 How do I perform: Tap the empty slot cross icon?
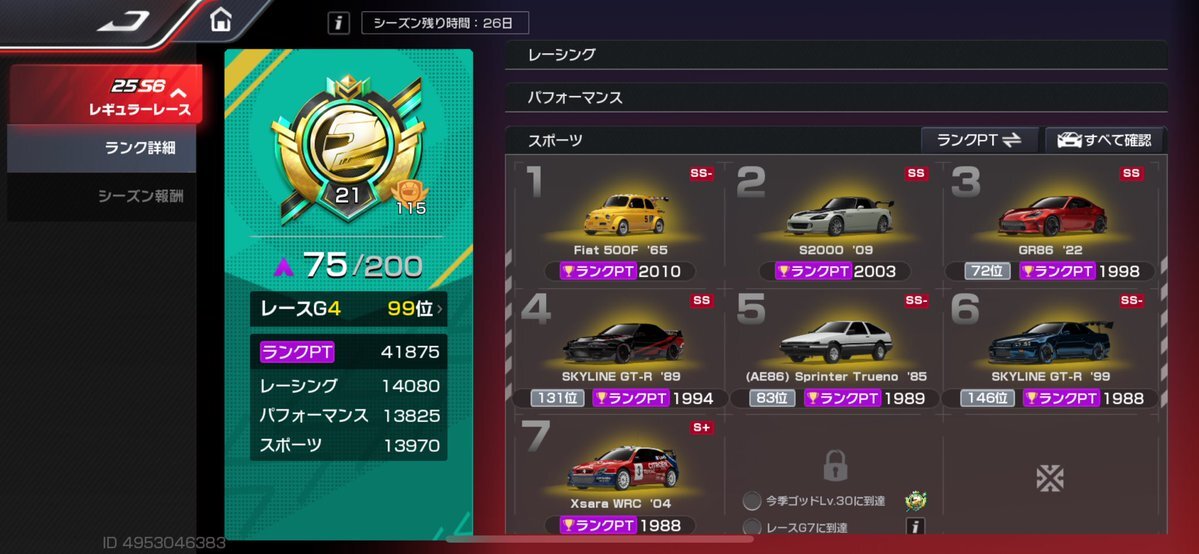(x=1050, y=478)
